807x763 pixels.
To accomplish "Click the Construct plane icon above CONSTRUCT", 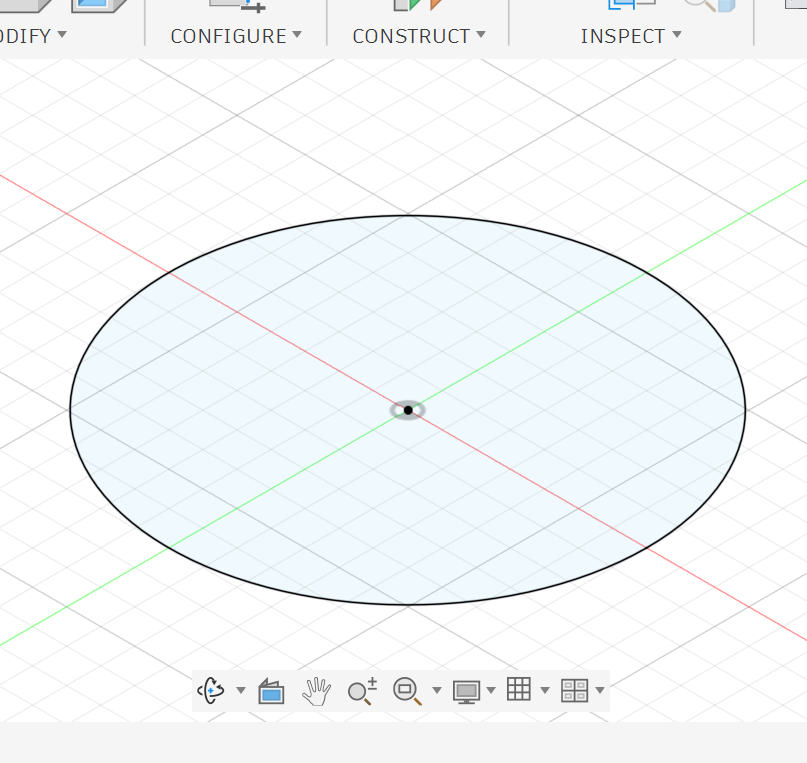I will click(418, 5).
